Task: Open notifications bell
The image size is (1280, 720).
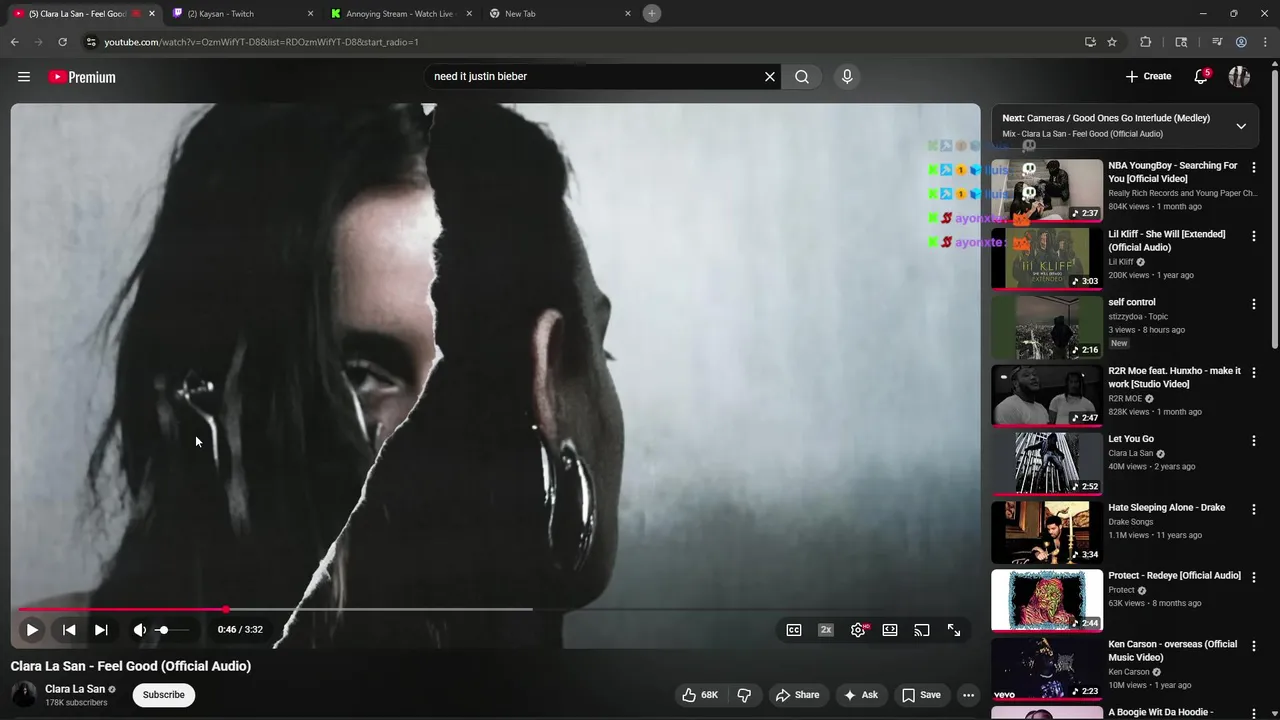Action: tap(1201, 76)
